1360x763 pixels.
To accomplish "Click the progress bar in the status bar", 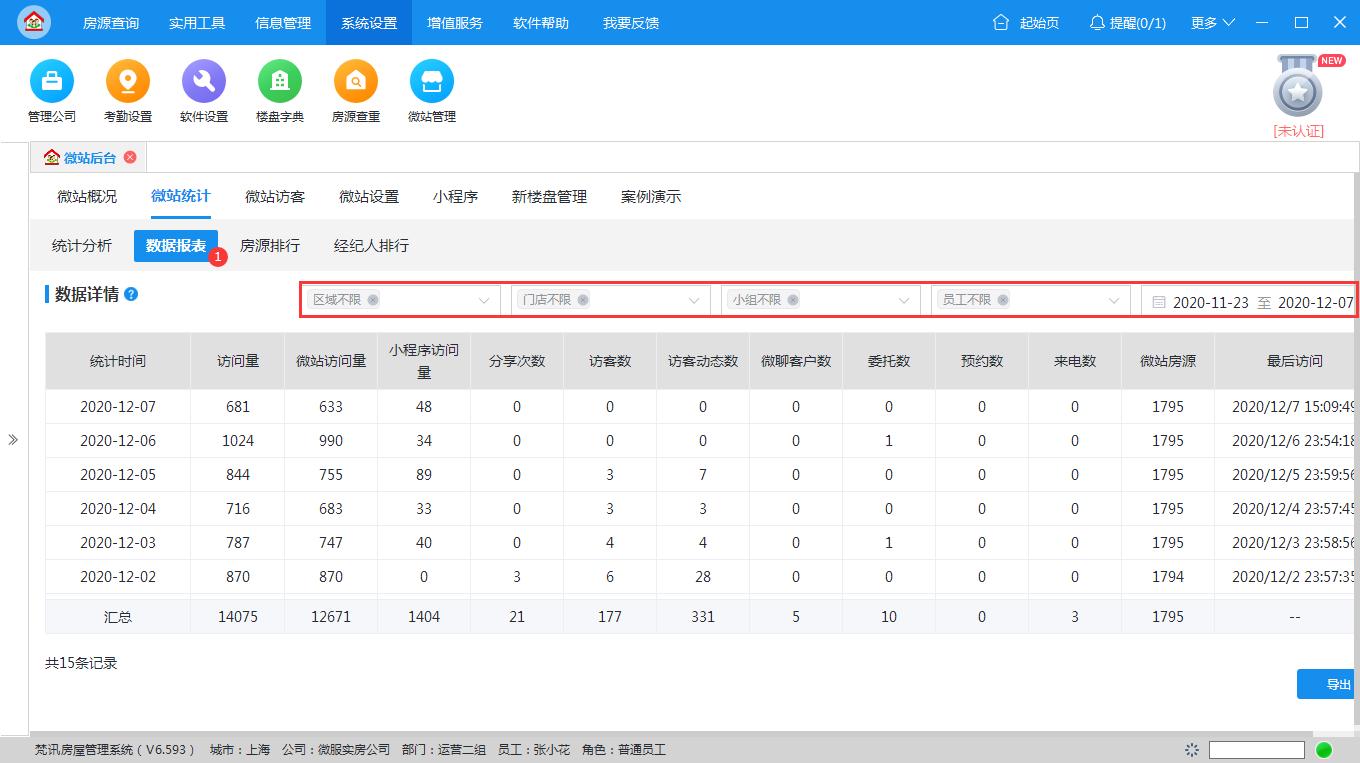I will pos(1256,748).
